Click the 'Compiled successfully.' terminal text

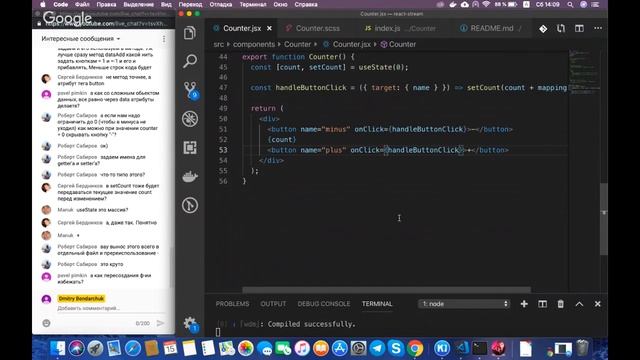tap(311, 324)
